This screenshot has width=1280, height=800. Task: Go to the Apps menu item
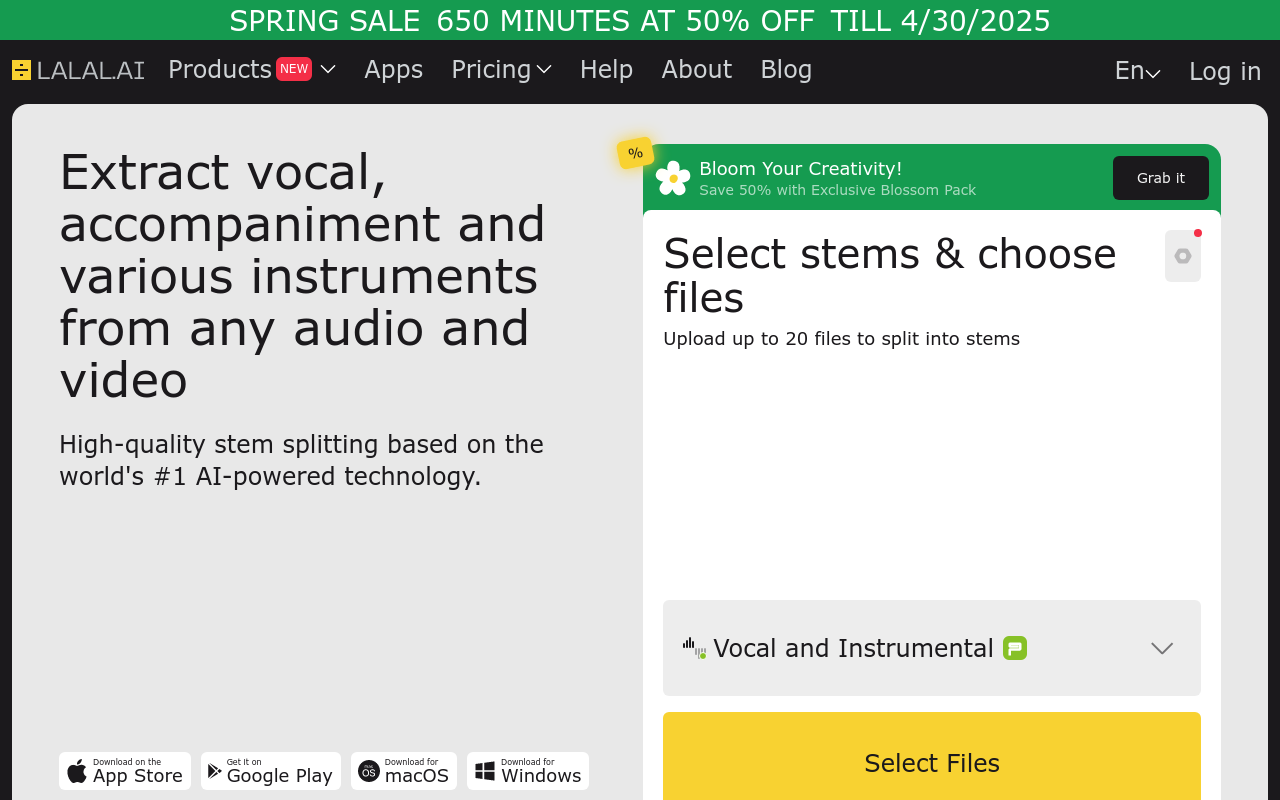tap(394, 69)
